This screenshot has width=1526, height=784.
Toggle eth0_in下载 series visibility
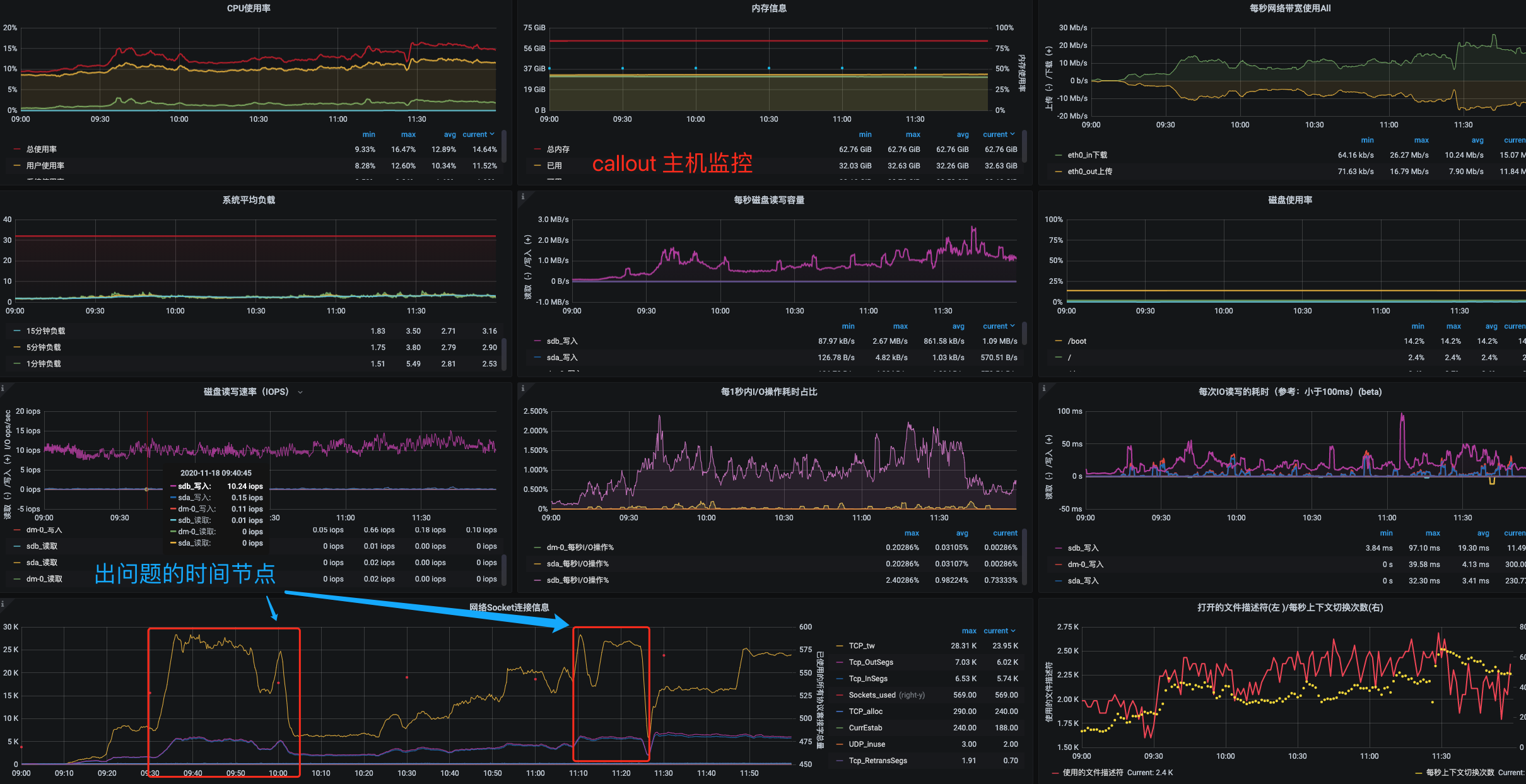click(x=1087, y=155)
